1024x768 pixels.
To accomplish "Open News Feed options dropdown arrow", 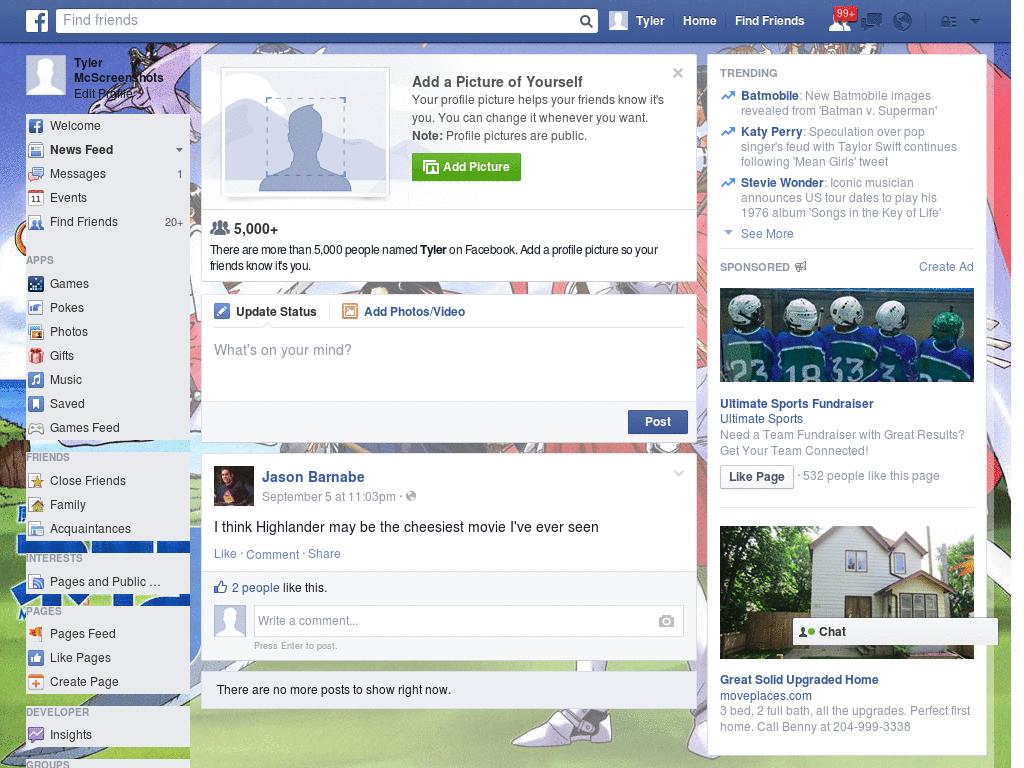I will 179,150.
